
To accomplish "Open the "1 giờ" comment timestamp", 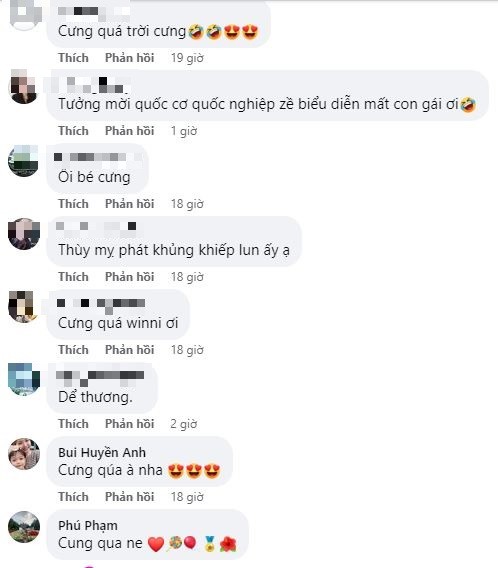I will [x=184, y=131].
